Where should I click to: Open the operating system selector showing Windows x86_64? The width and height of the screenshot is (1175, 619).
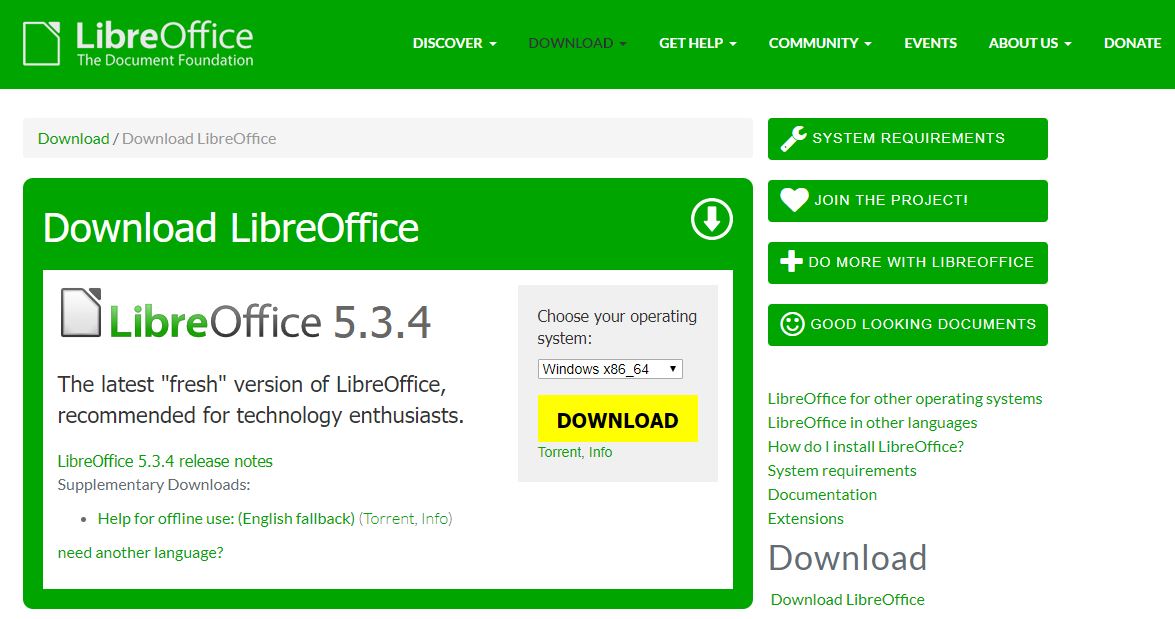[610, 369]
